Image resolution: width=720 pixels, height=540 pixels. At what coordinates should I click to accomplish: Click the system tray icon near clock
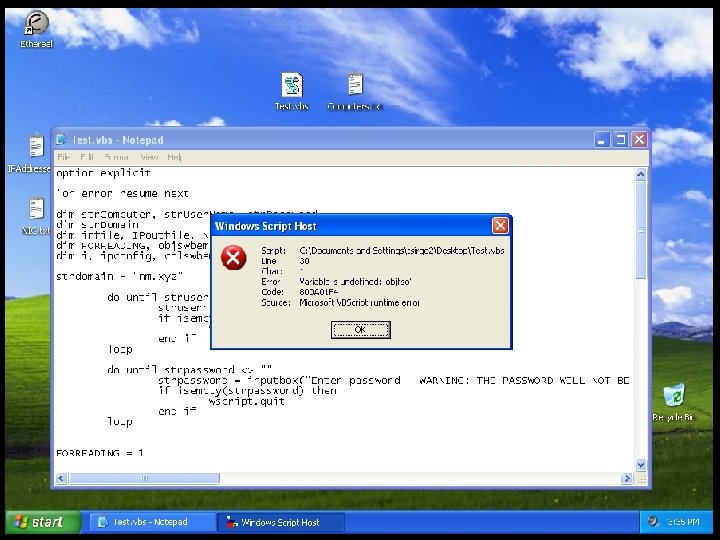click(x=652, y=522)
